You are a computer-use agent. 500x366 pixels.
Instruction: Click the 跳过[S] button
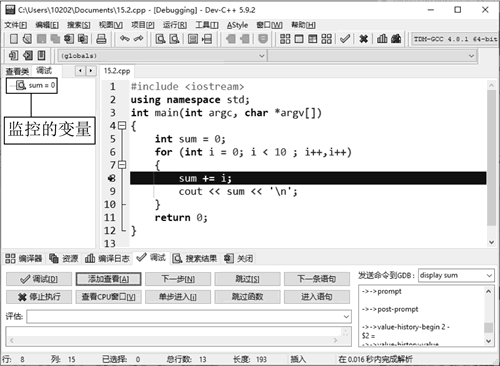(247, 279)
